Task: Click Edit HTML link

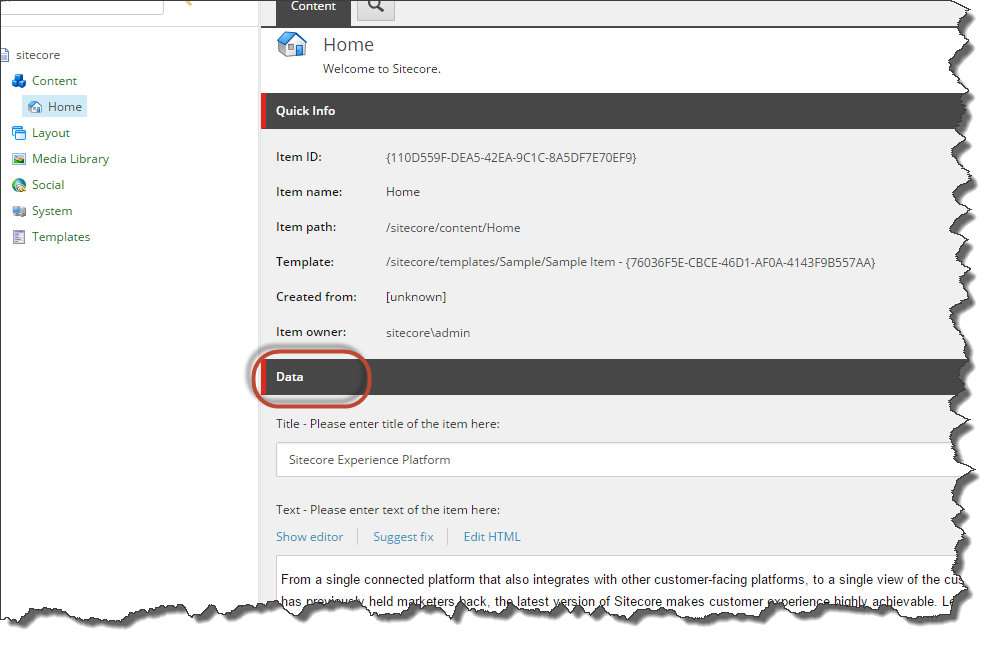Action: point(492,537)
